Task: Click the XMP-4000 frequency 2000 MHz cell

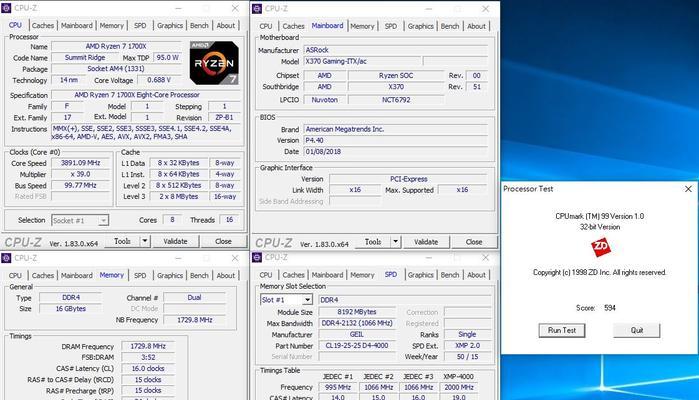Action: click(x=459, y=387)
